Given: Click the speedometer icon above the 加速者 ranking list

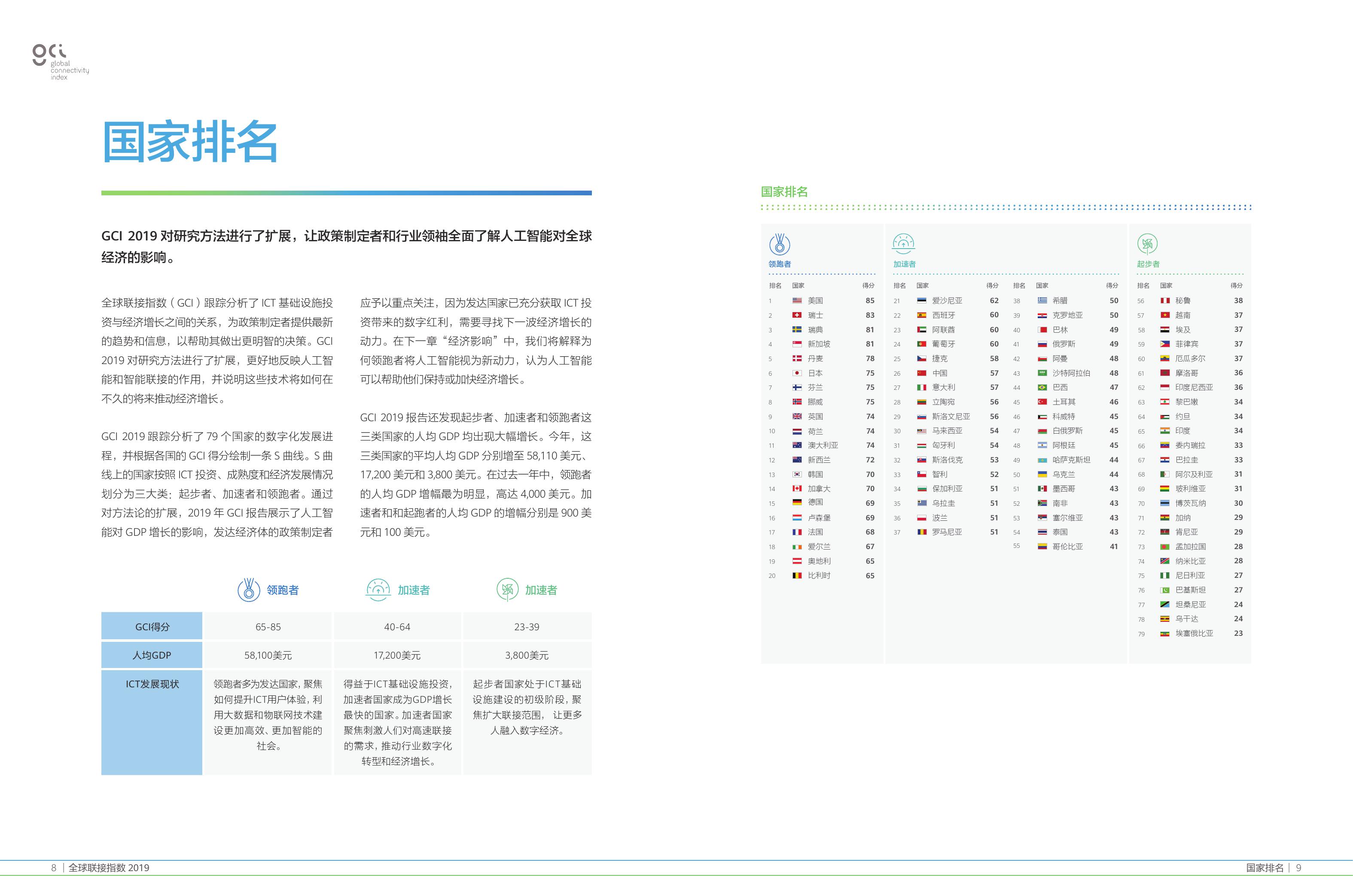Looking at the screenshot, I should 903,244.
